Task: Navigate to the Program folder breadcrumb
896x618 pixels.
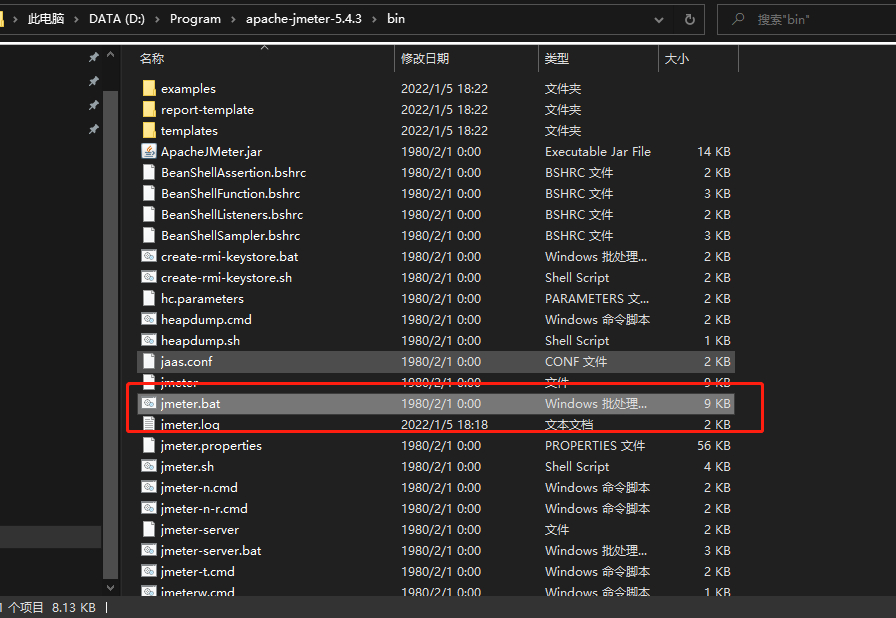Action: [195, 19]
